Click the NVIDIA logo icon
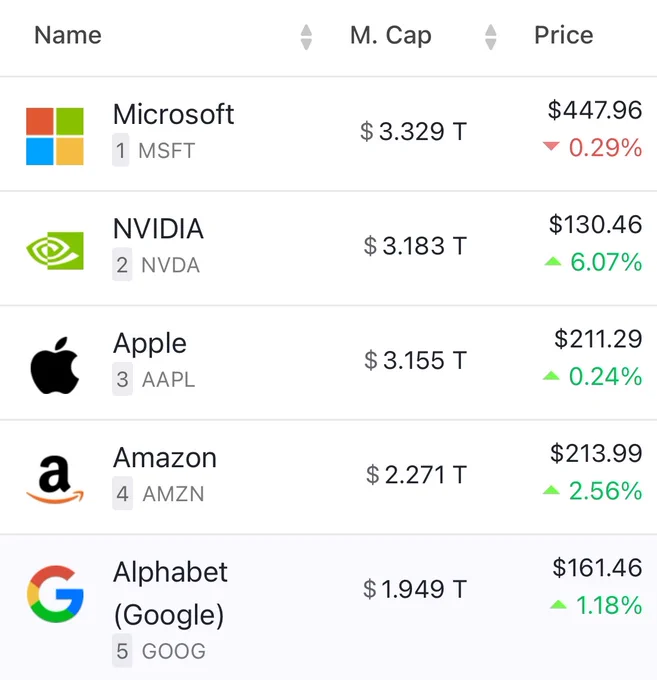The height and width of the screenshot is (680, 657). coord(55,251)
